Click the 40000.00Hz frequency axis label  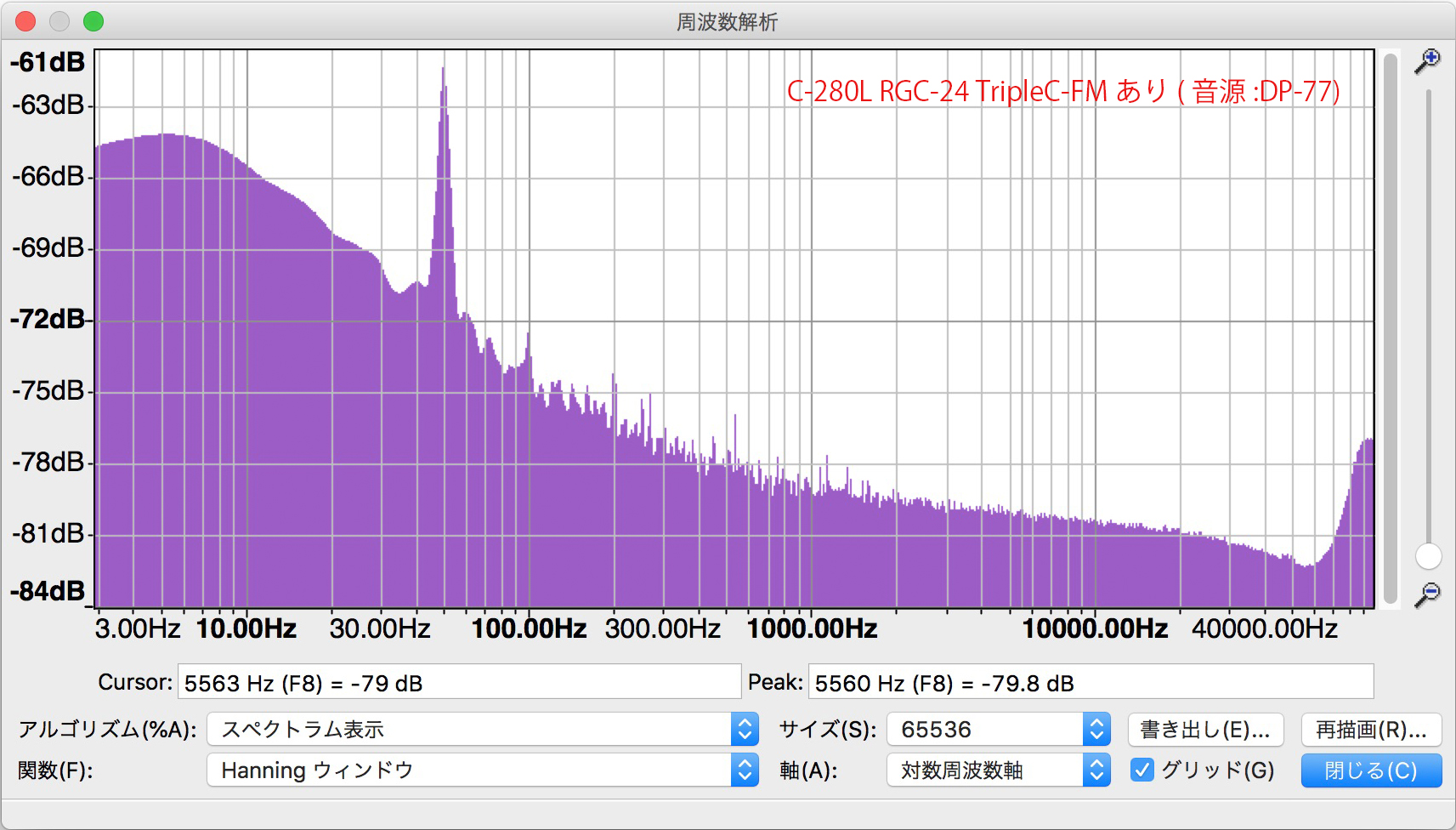pos(1265,628)
